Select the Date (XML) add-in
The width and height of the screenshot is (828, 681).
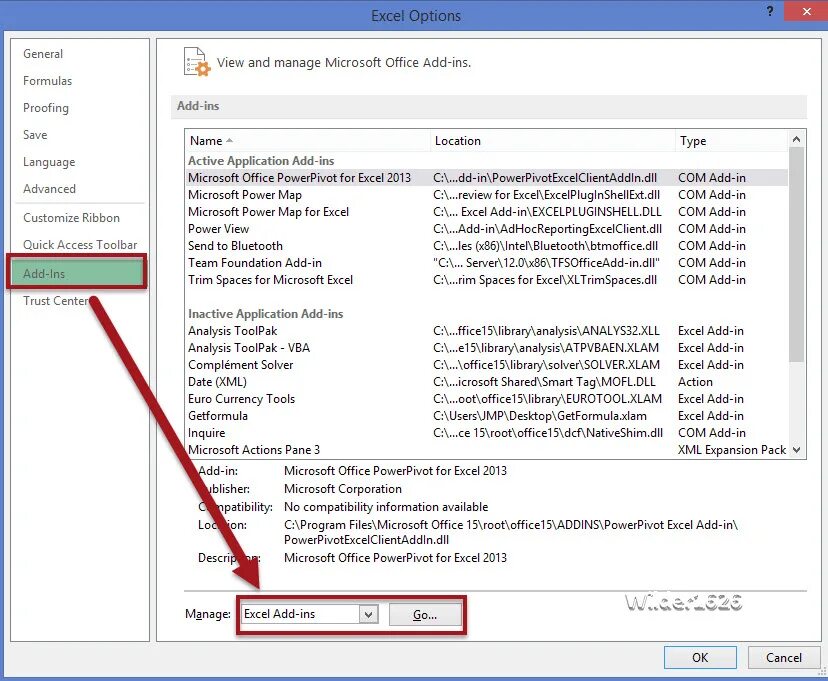point(486,382)
